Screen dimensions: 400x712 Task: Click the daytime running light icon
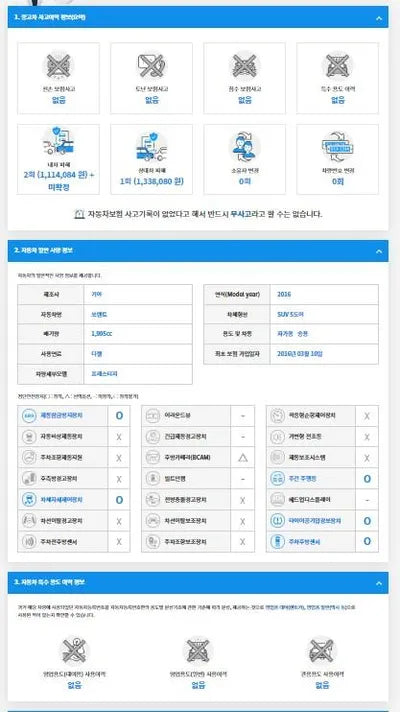tap(277, 478)
